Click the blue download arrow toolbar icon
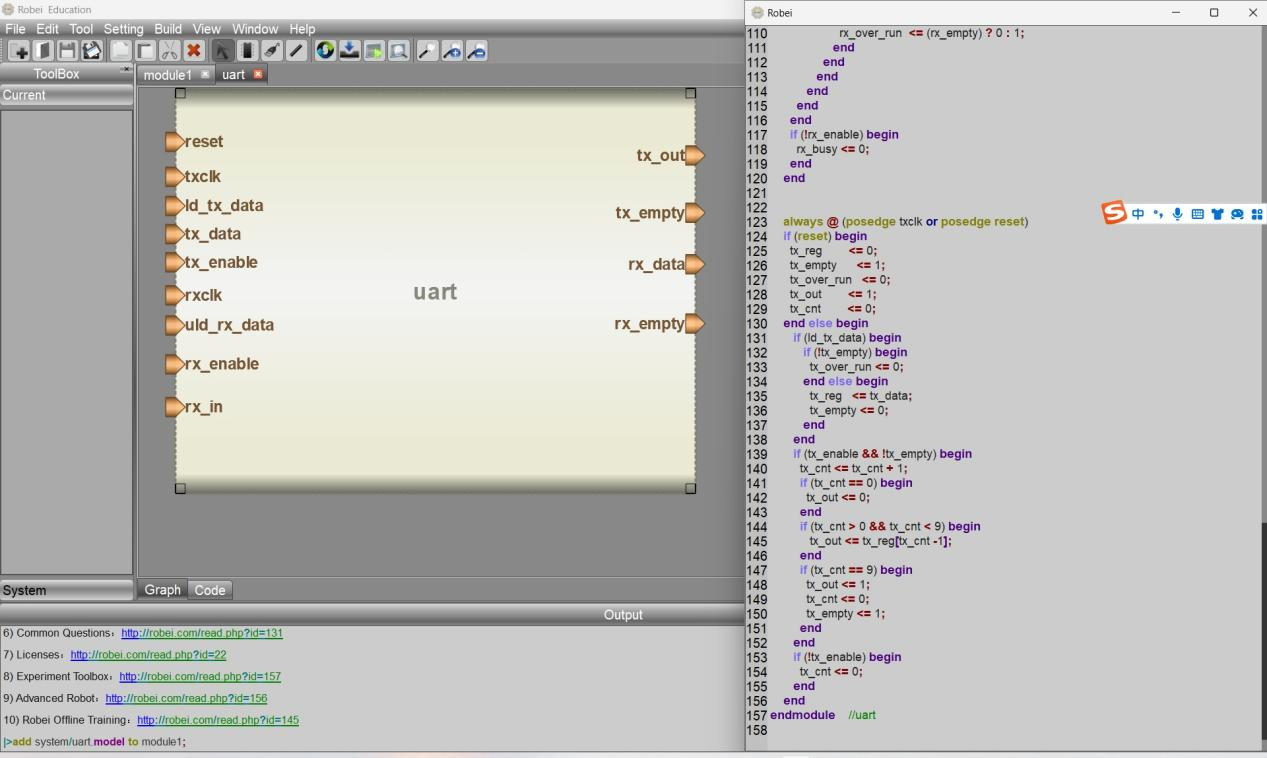Image resolution: width=1267 pixels, height=758 pixels. click(349, 51)
